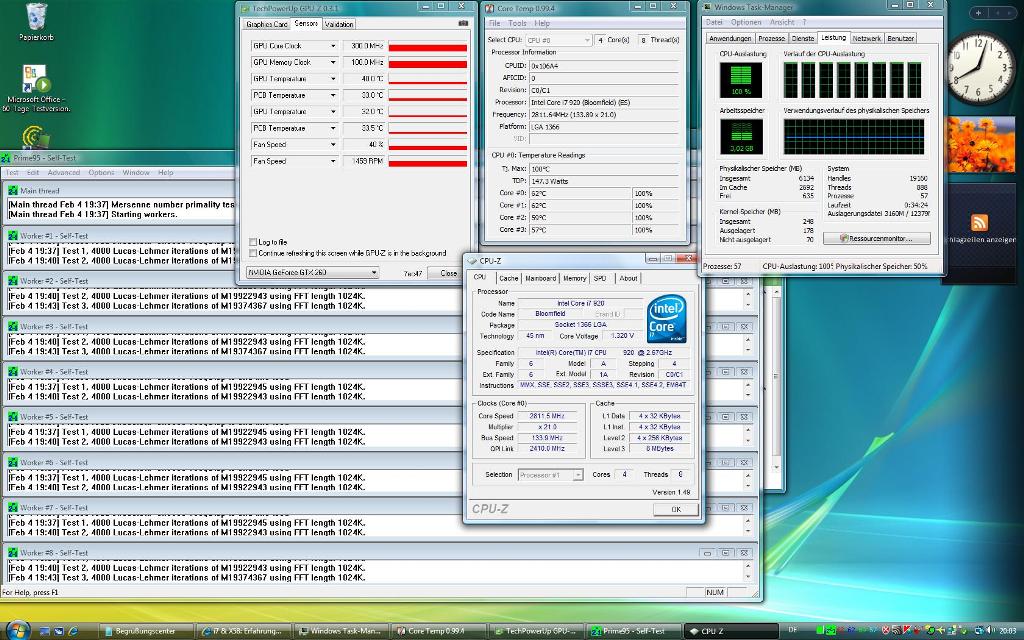The image size is (1024, 640).
Task: Open CPU-Z Mainboard tab
Action: pos(541,278)
